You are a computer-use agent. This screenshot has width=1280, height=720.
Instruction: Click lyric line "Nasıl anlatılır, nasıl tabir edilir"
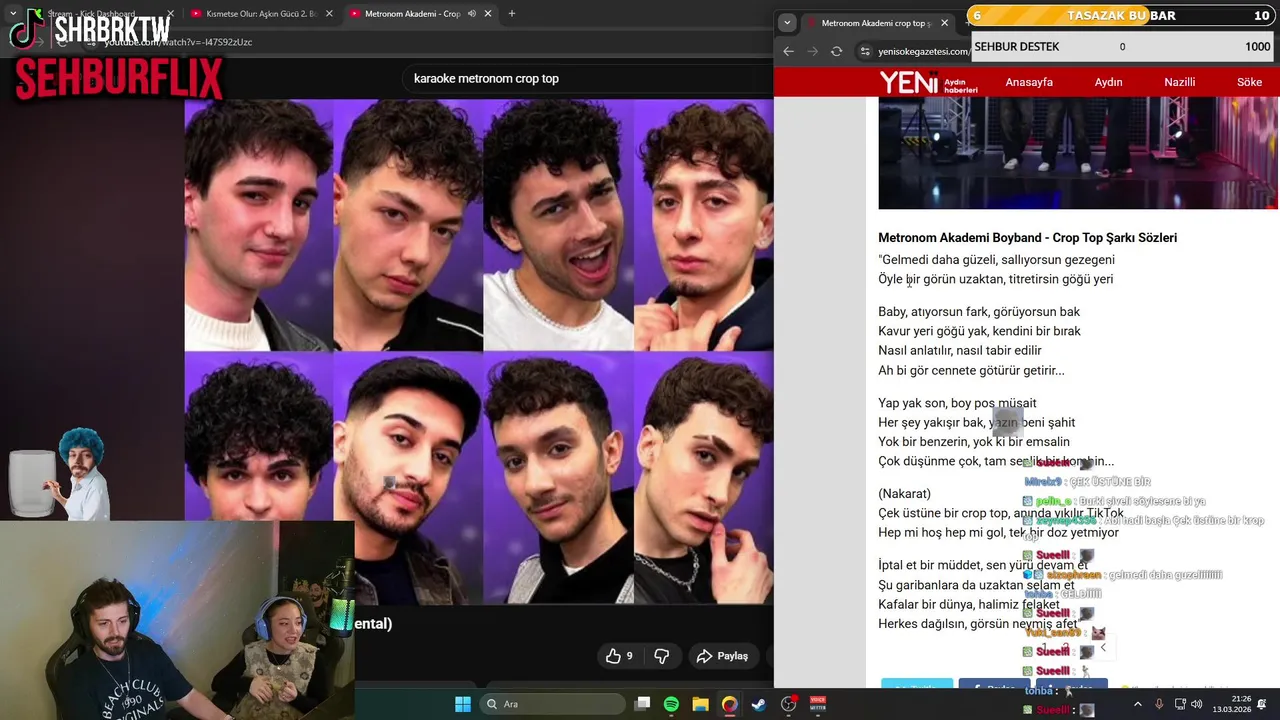tap(960, 351)
